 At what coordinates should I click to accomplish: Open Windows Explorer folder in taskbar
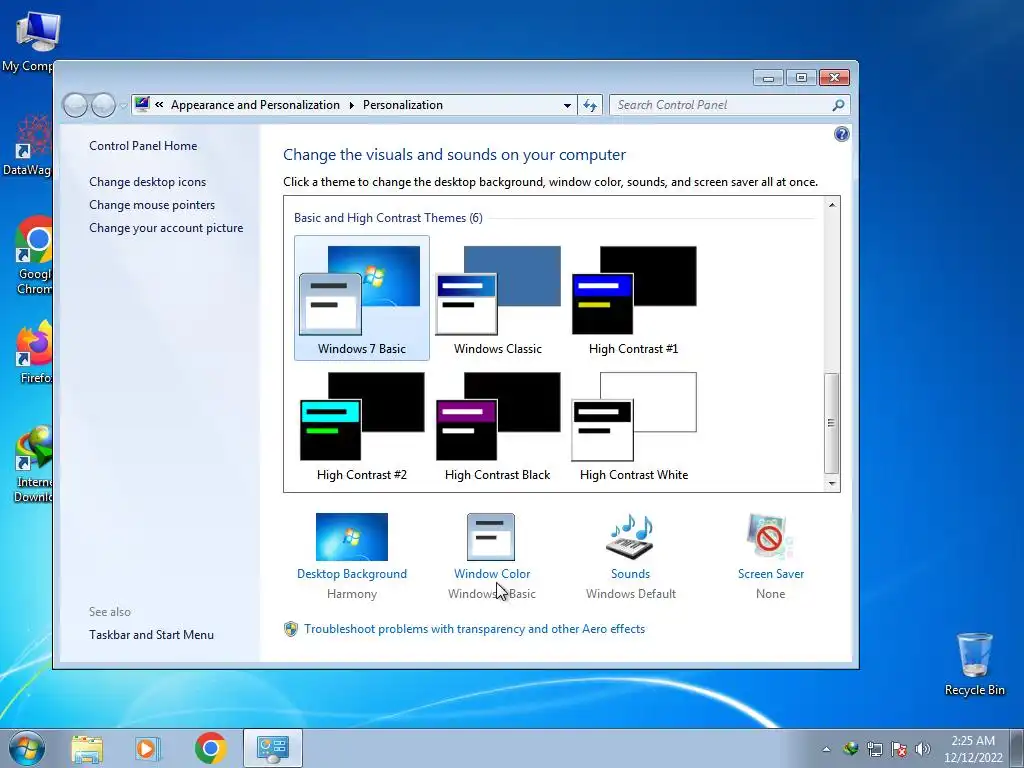pos(87,748)
